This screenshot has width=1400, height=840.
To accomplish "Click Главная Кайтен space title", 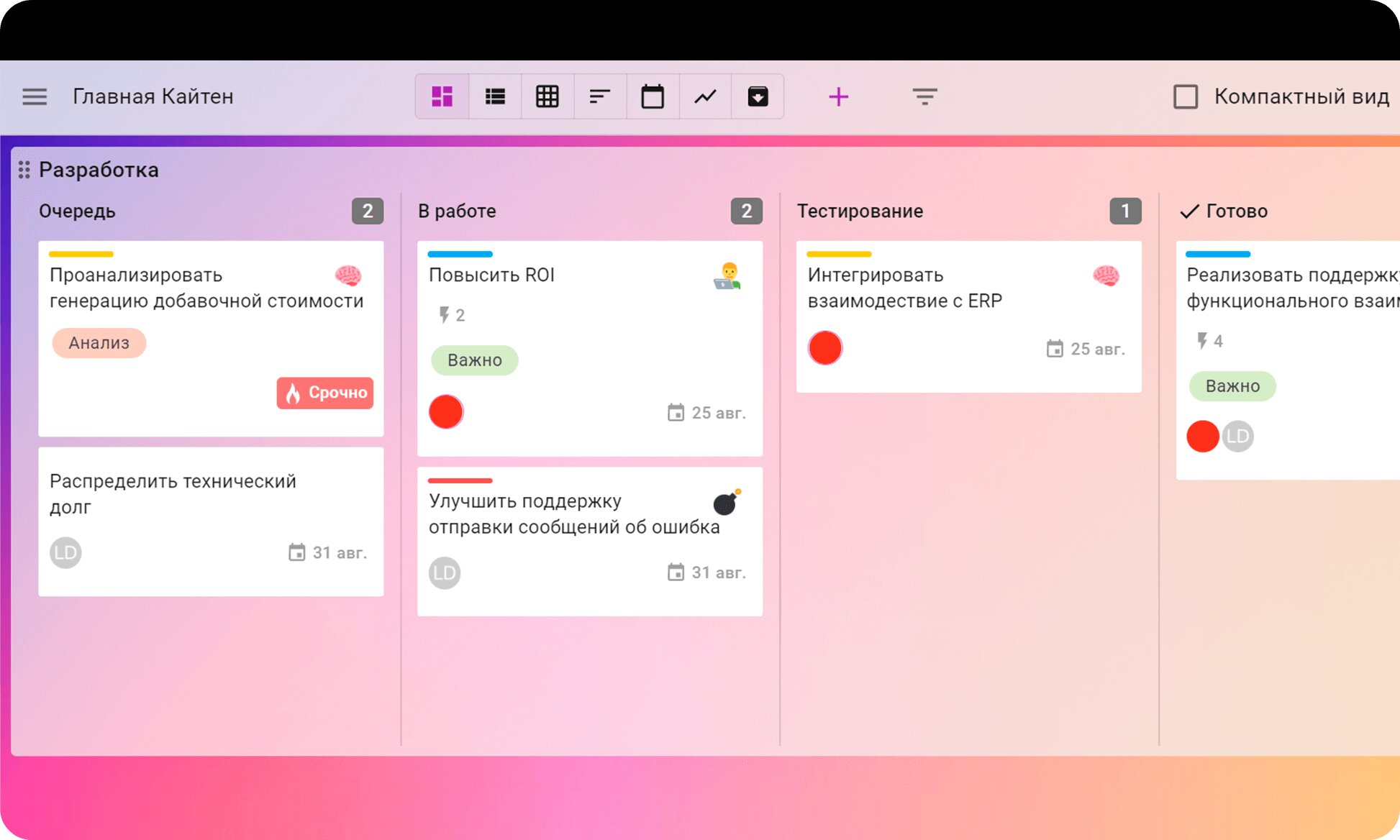I will pyautogui.click(x=153, y=96).
